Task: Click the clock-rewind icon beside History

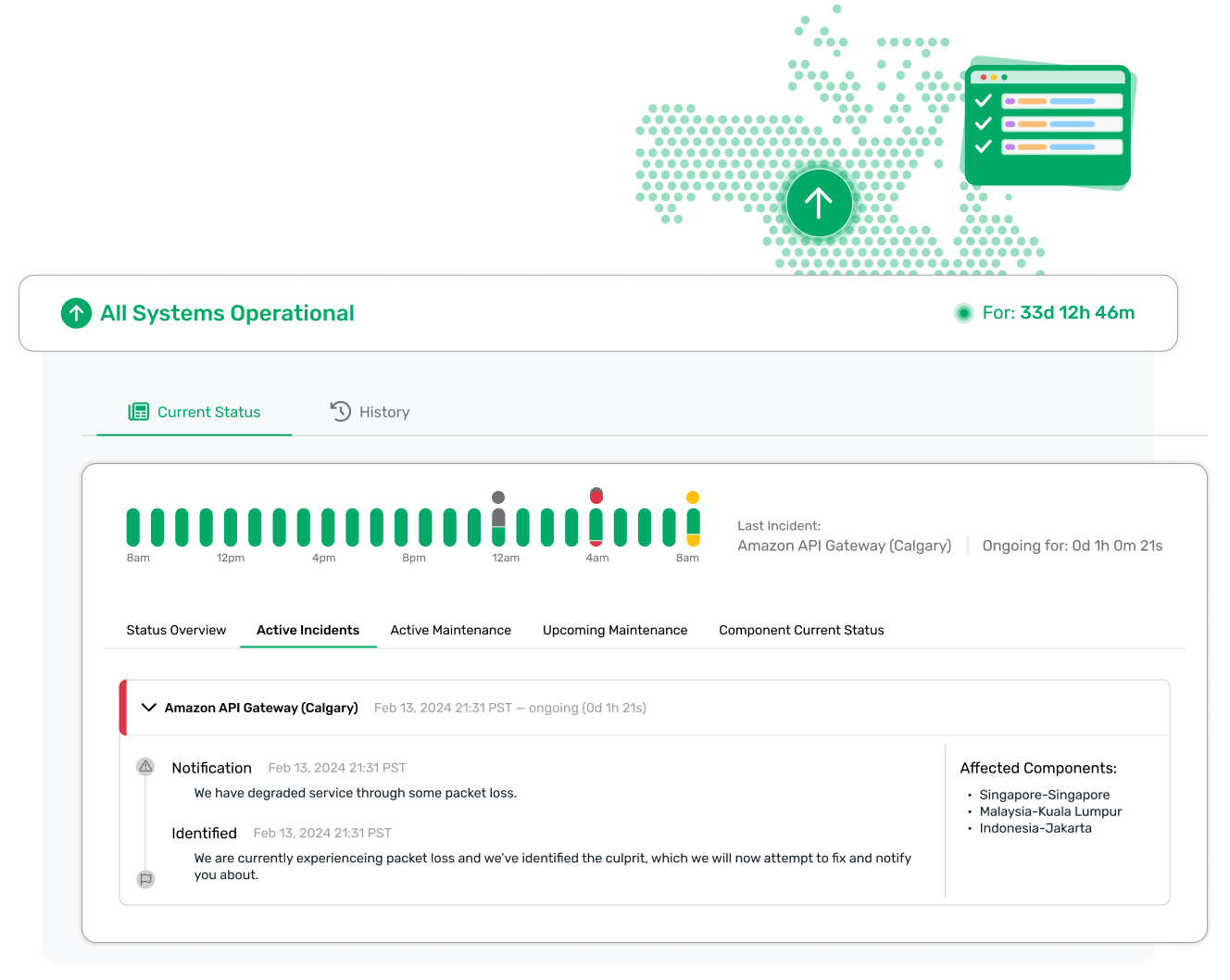Action: [x=341, y=411]
